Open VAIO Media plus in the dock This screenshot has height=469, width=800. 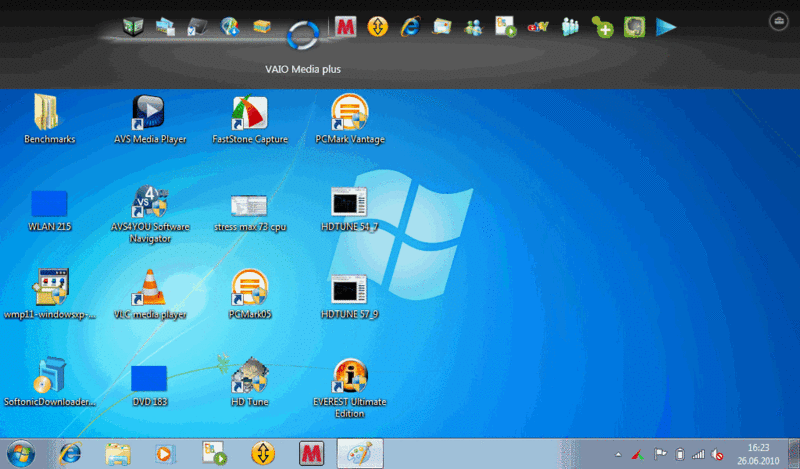click(x=303, y=35)
